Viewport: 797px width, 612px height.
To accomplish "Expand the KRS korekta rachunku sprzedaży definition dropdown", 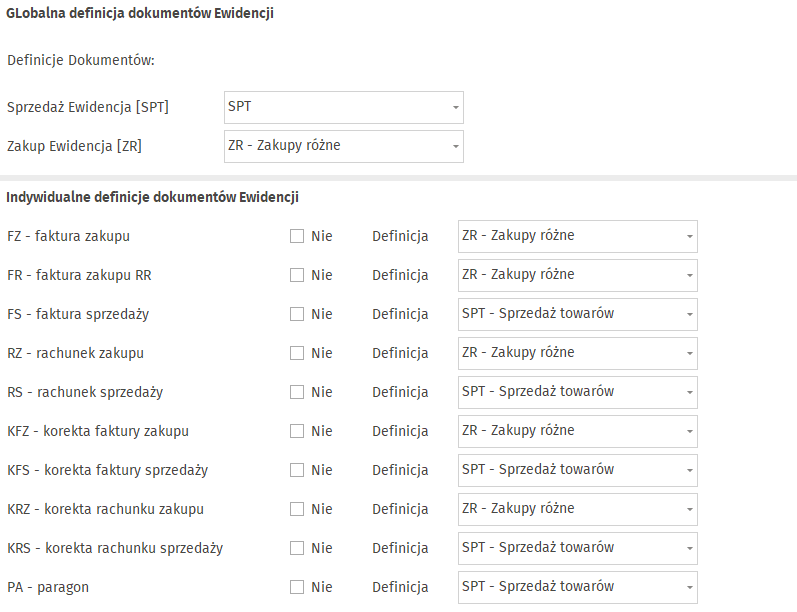I will point(577,548).
